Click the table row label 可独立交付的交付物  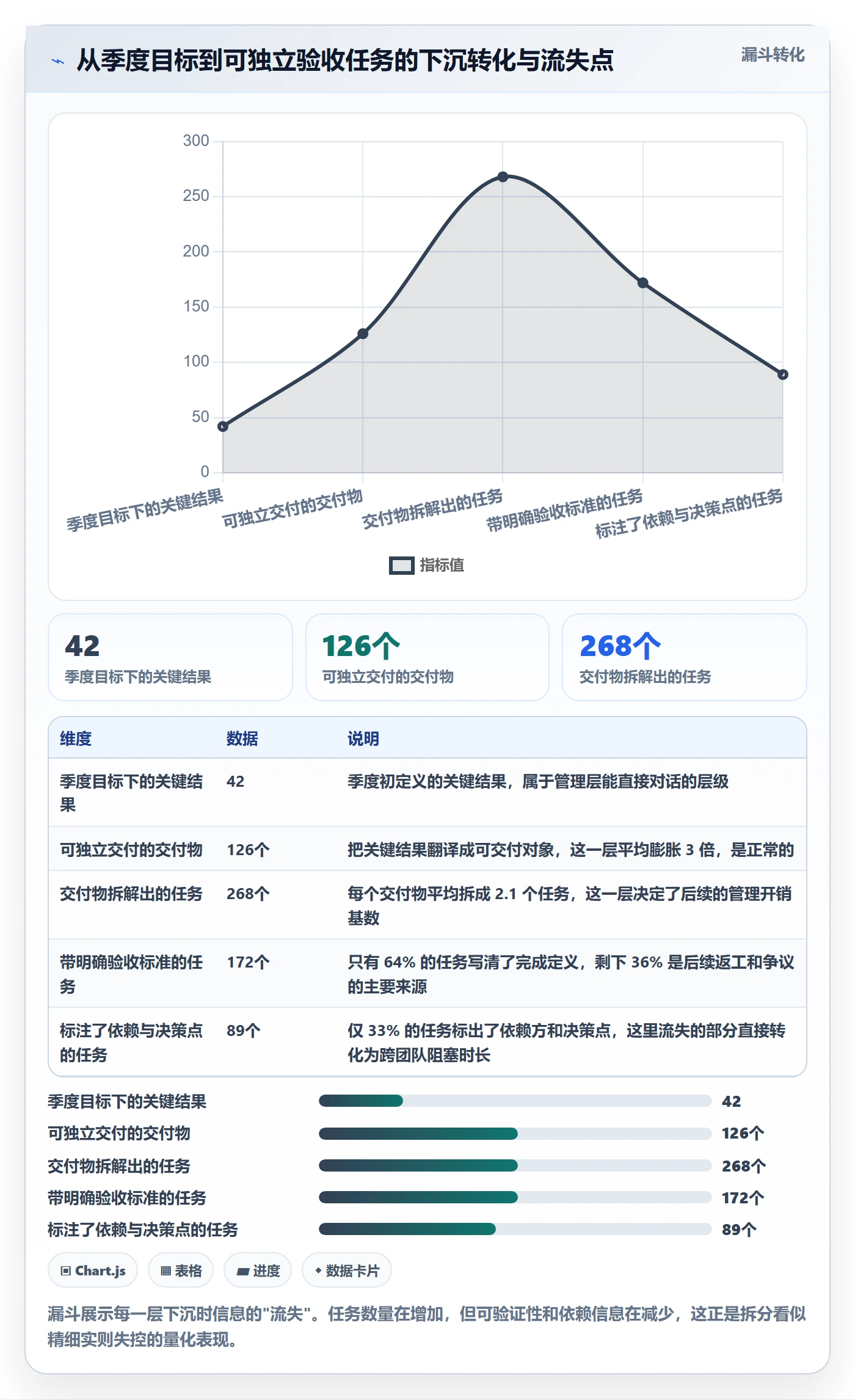(131, 850)
